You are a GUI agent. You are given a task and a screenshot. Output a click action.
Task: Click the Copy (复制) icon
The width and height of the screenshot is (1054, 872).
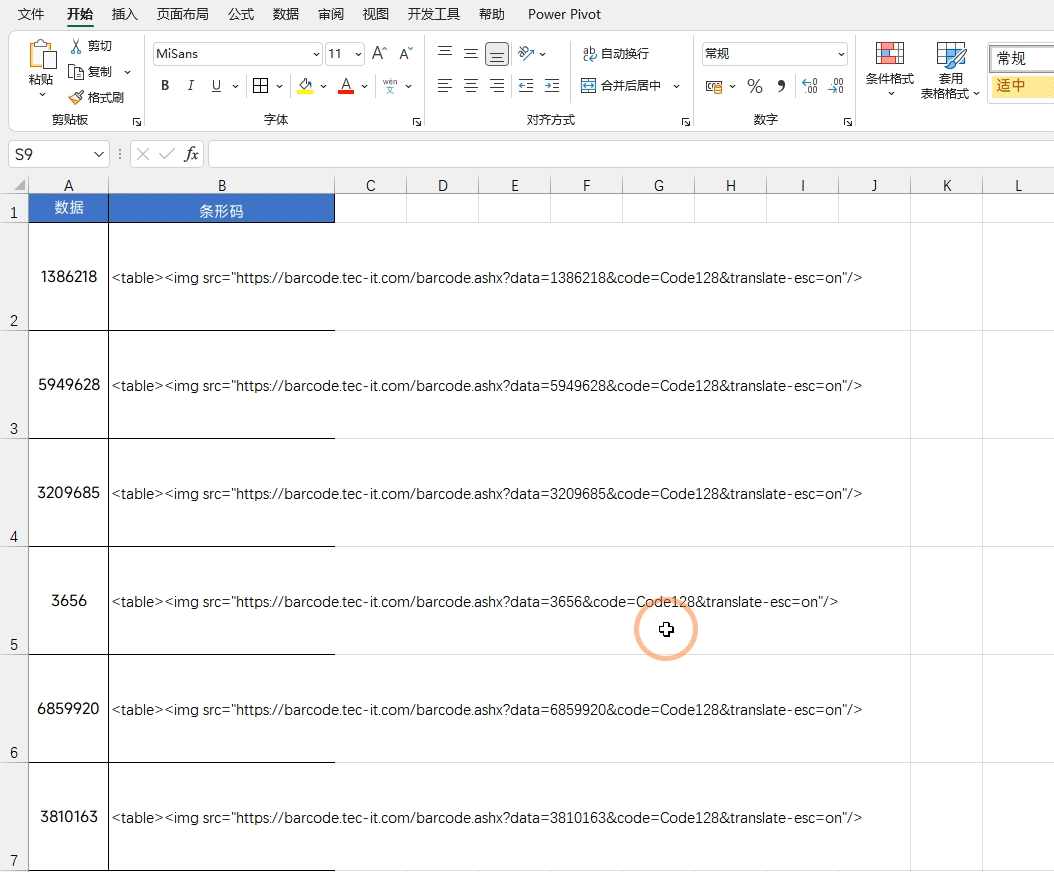[76, 71]
